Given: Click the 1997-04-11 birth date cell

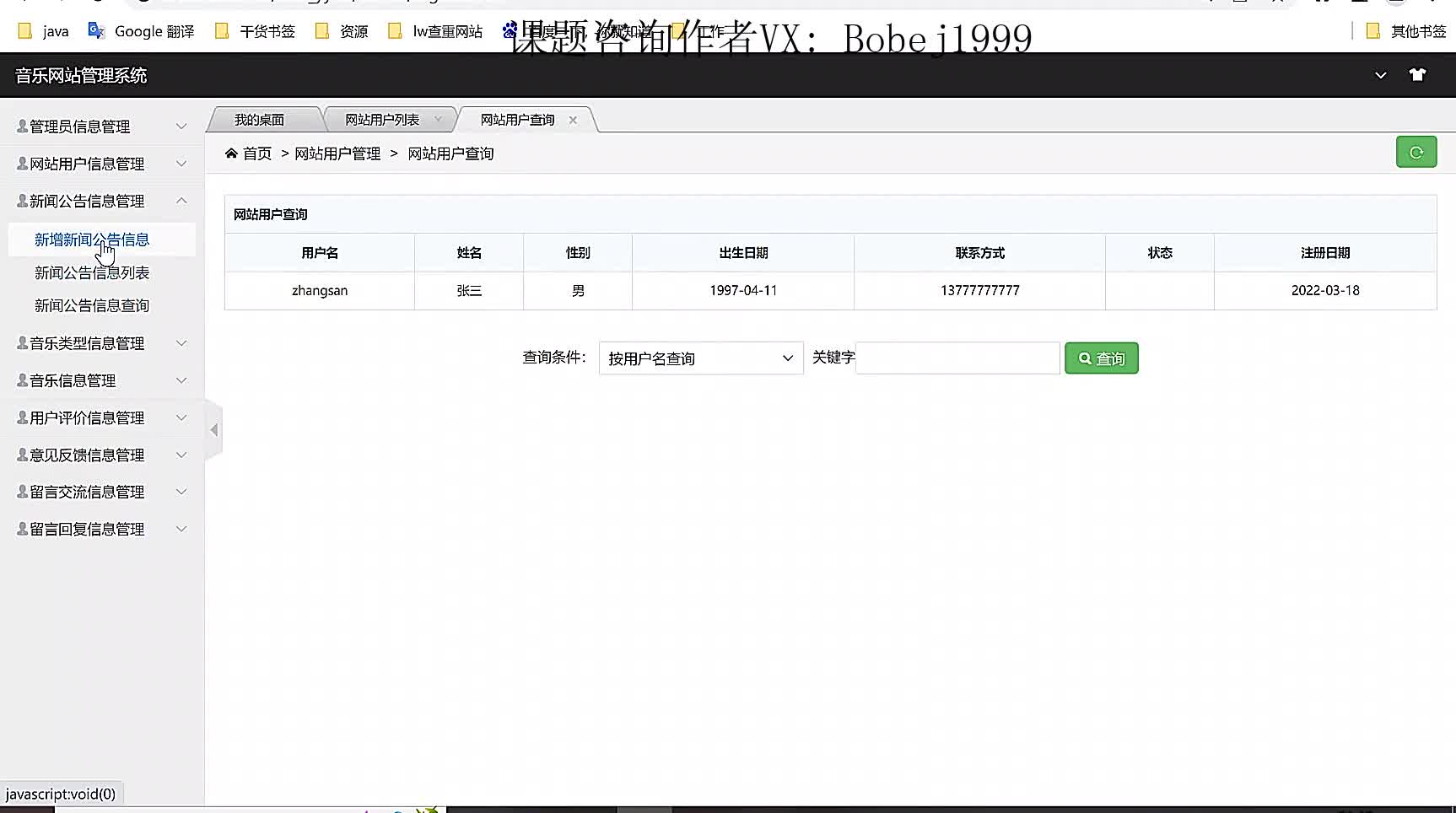Looking at the screenshot, I should 743,290.
